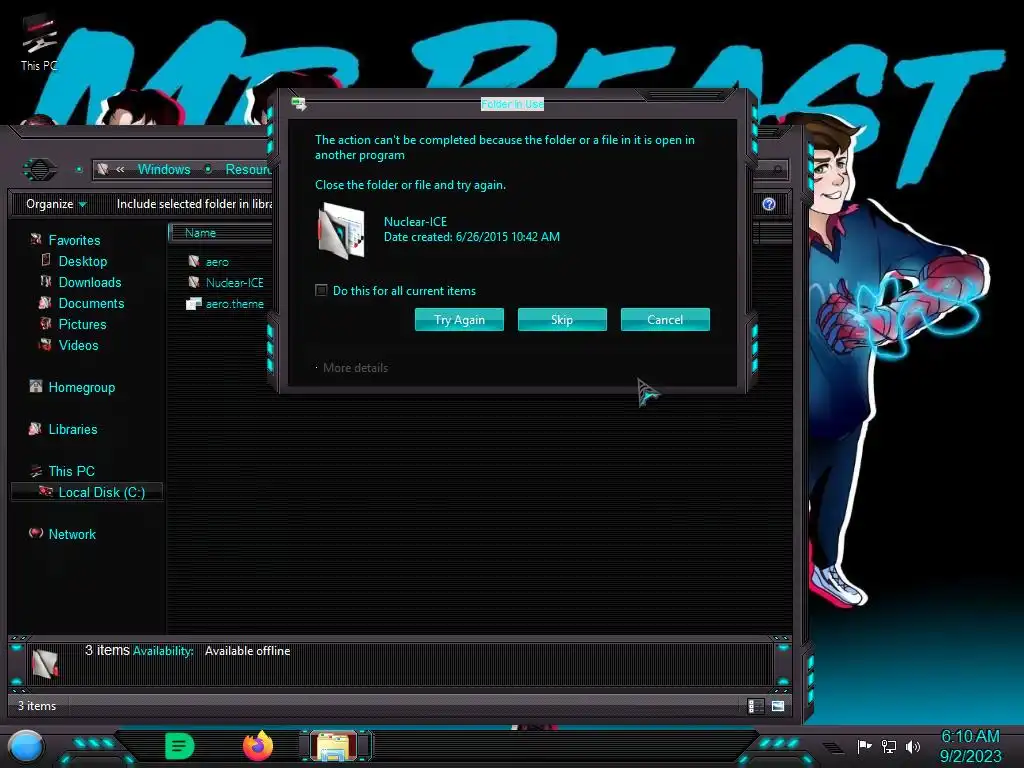Open This PC desktop icon
1024x768 pixels.
coord(39,43)
